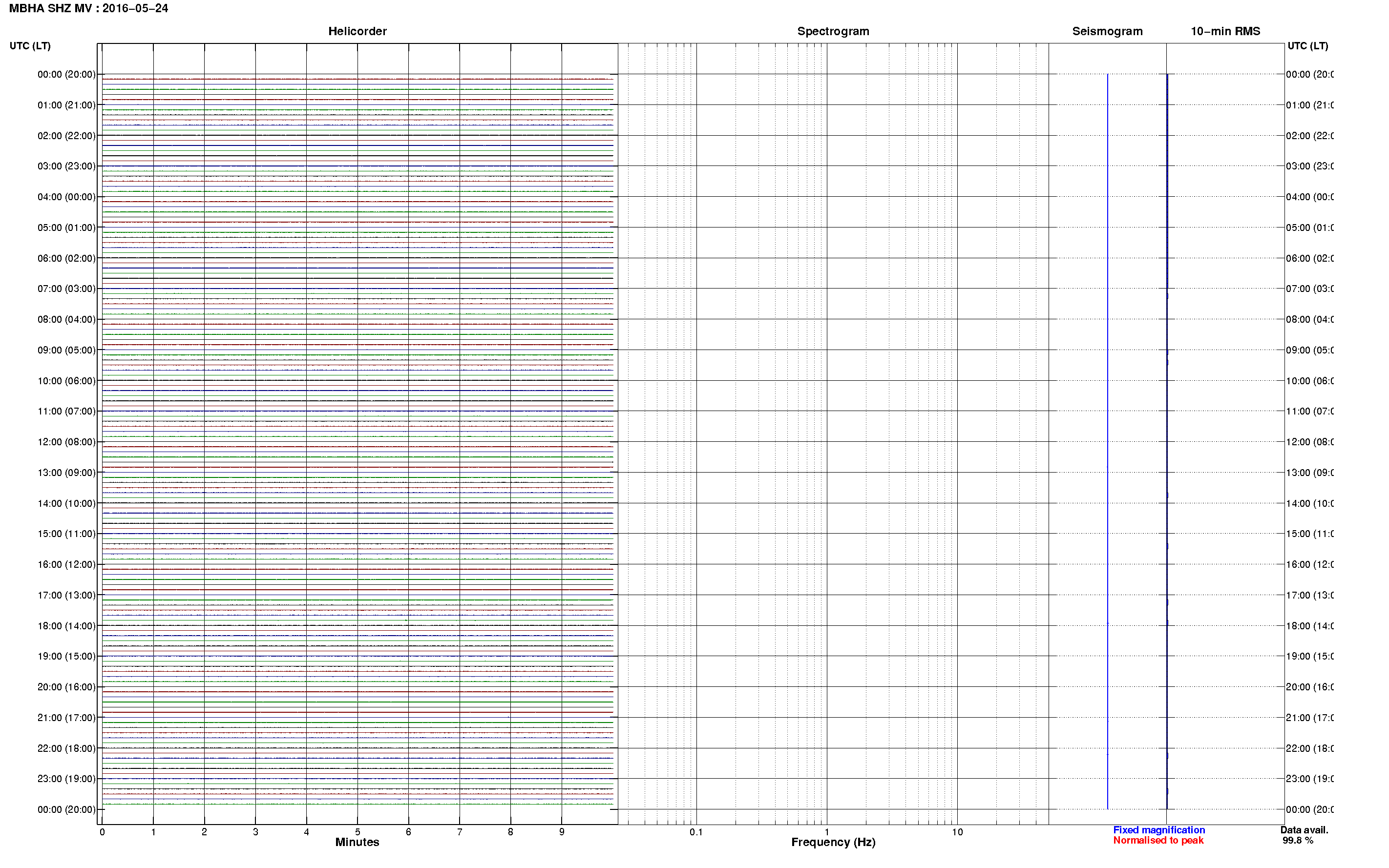1389x868 pixels.
Task: Click the left '13:00 (09:00)' time label
Action: (66, 473)
